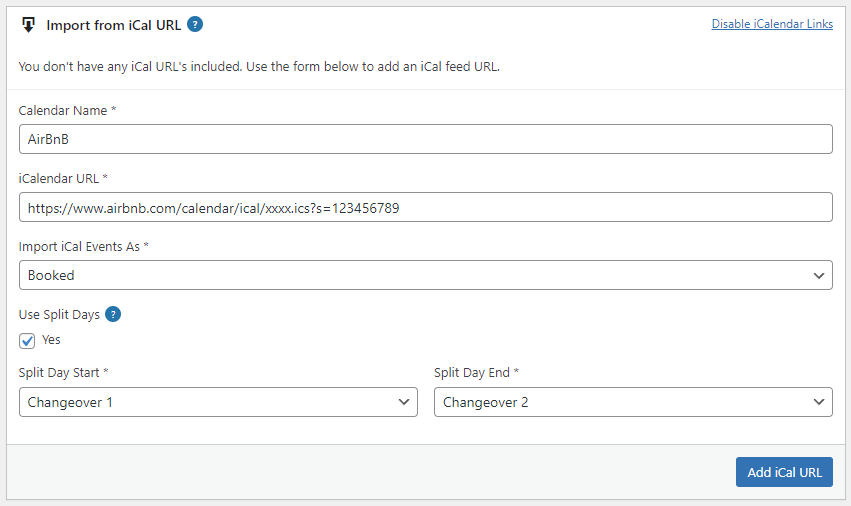The height and width of the screenshot is (506, 851).
Task: Click the Use Split Days label text
Action: tap(59, 315)
